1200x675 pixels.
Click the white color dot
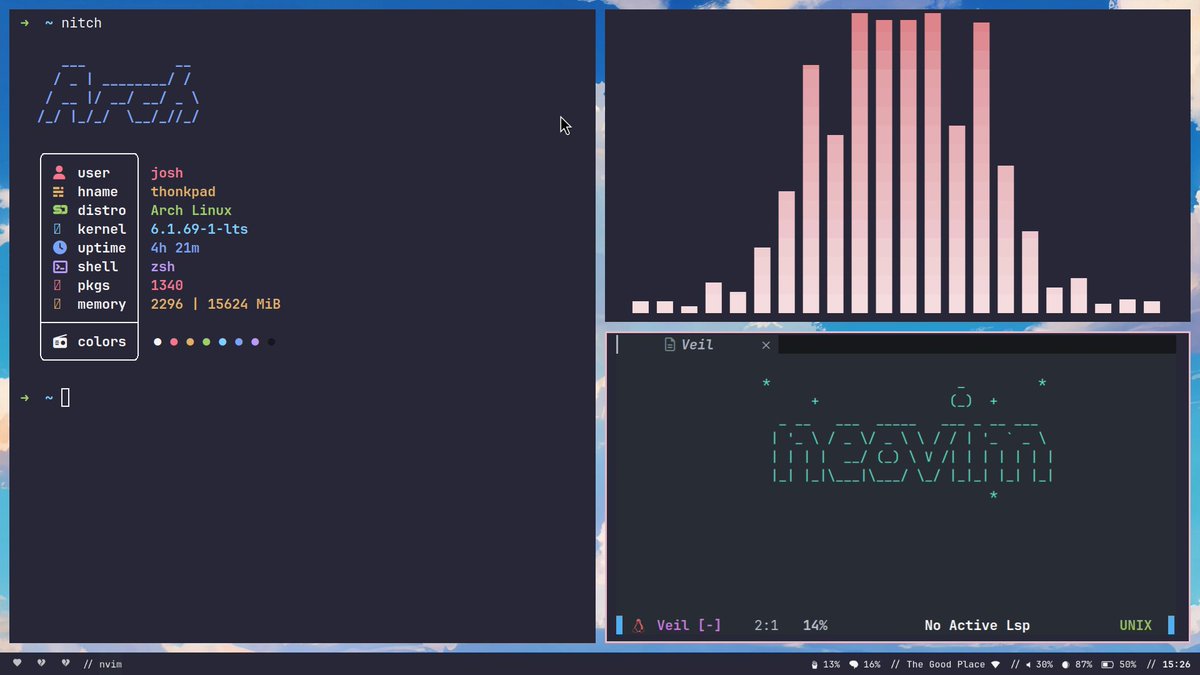click(x=158, y=342)
